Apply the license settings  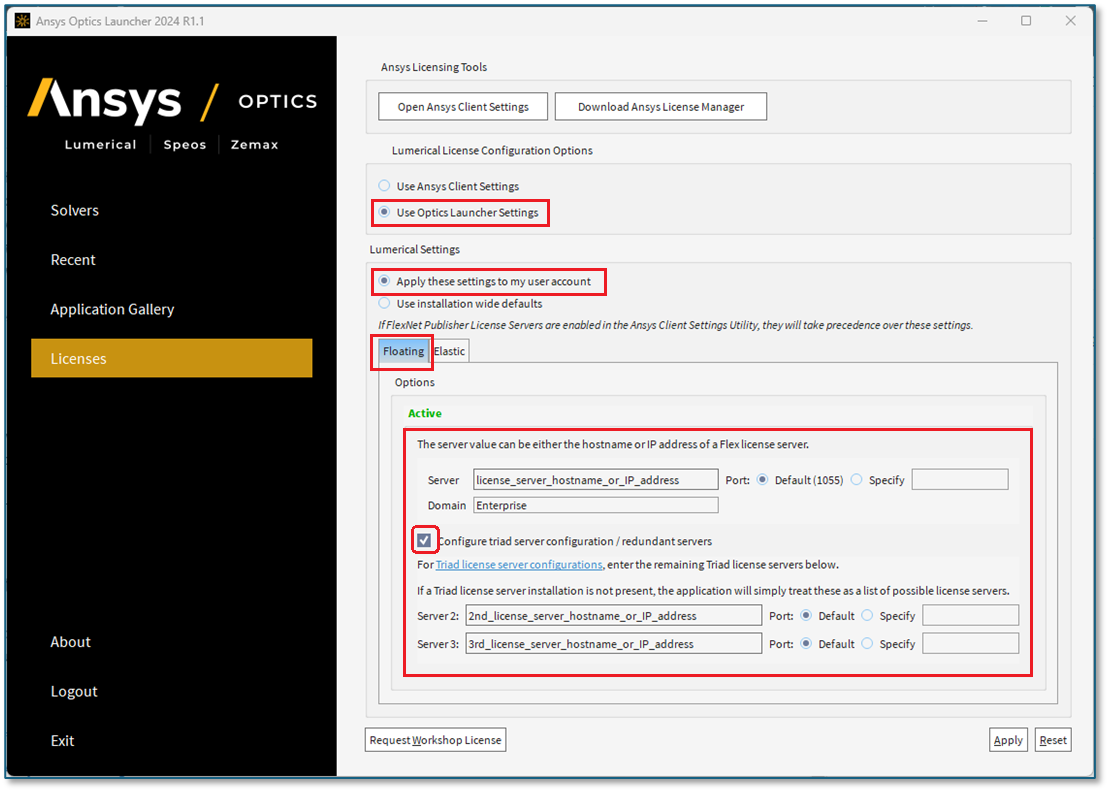tap(1008, 740)
